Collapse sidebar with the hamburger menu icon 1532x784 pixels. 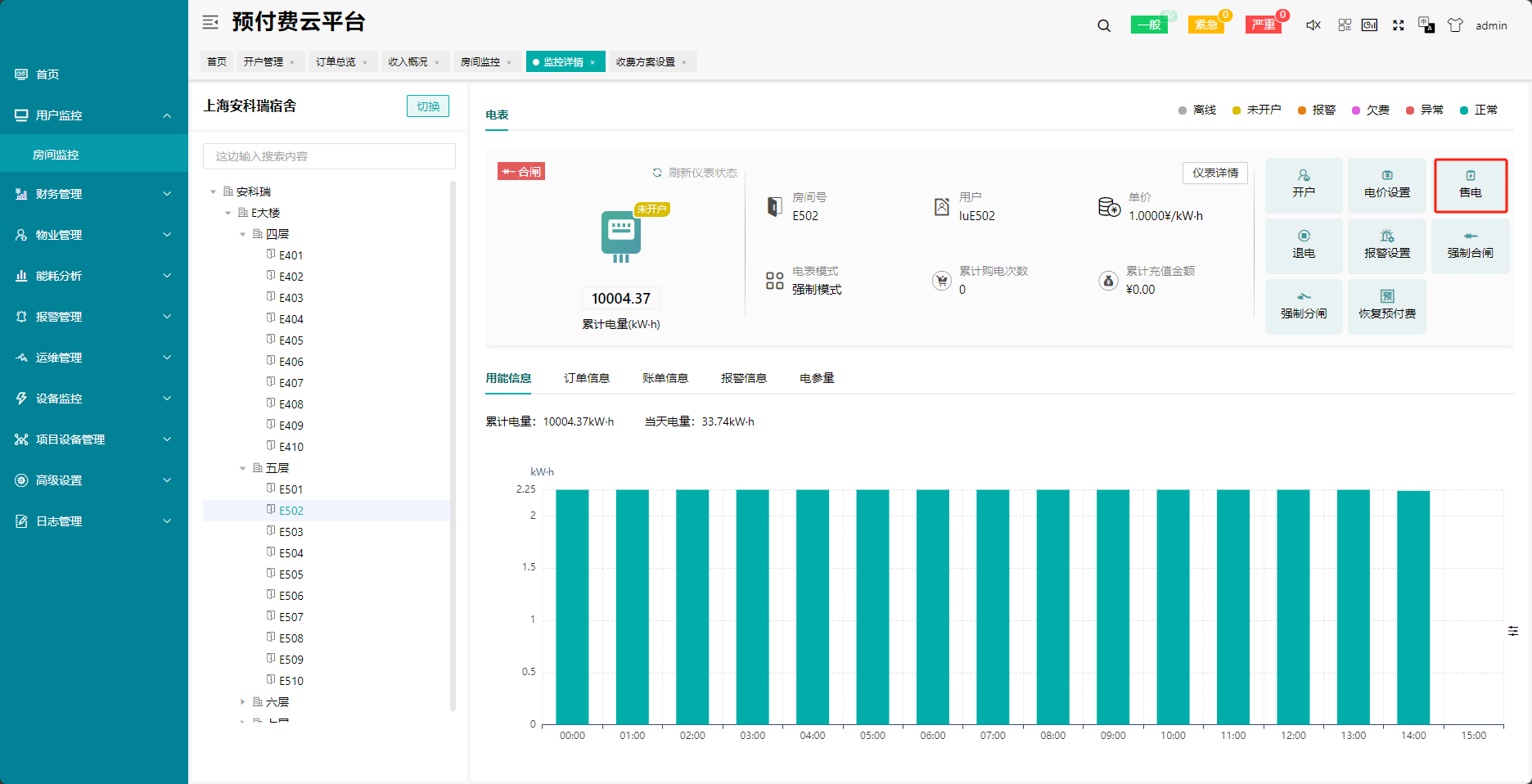[x=210, y=22]
